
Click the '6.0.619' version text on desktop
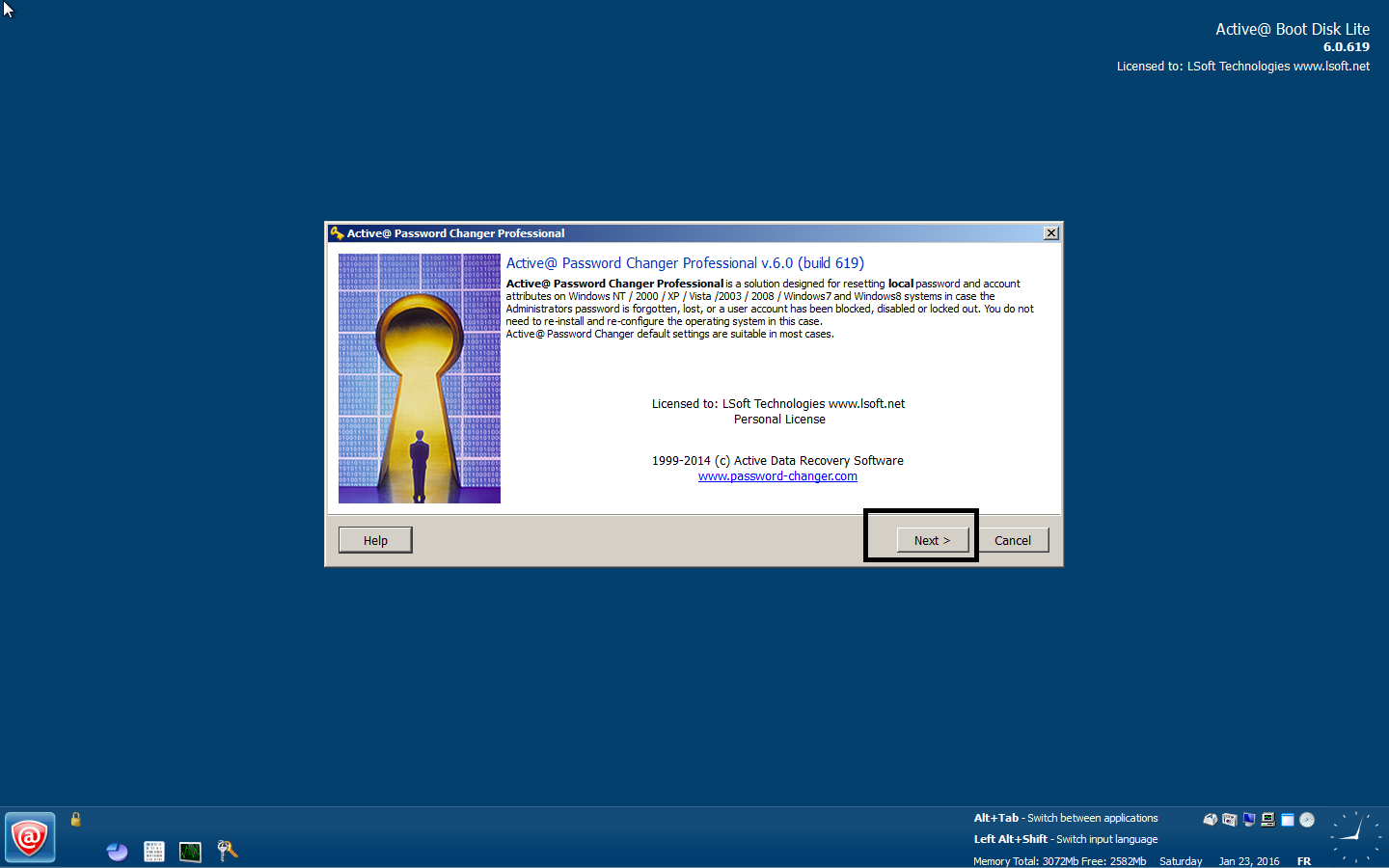coord(1347,47)
